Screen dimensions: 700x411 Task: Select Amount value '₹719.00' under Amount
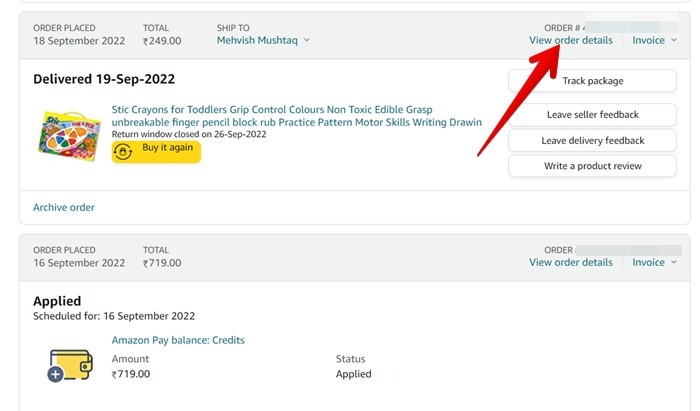click(x=131, y=374)
